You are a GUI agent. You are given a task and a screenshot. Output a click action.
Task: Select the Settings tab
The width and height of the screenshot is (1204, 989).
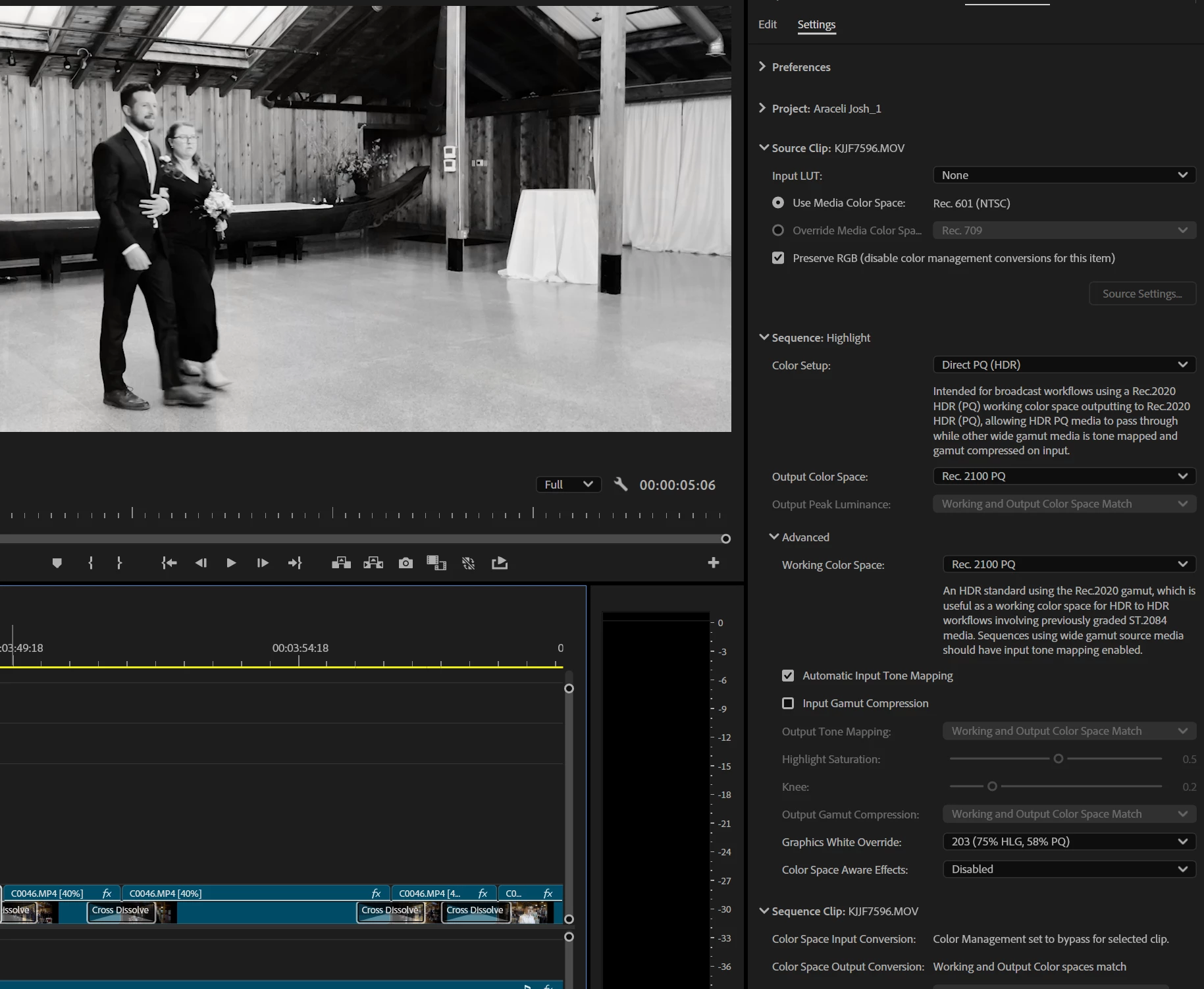[x=816, y=24]
